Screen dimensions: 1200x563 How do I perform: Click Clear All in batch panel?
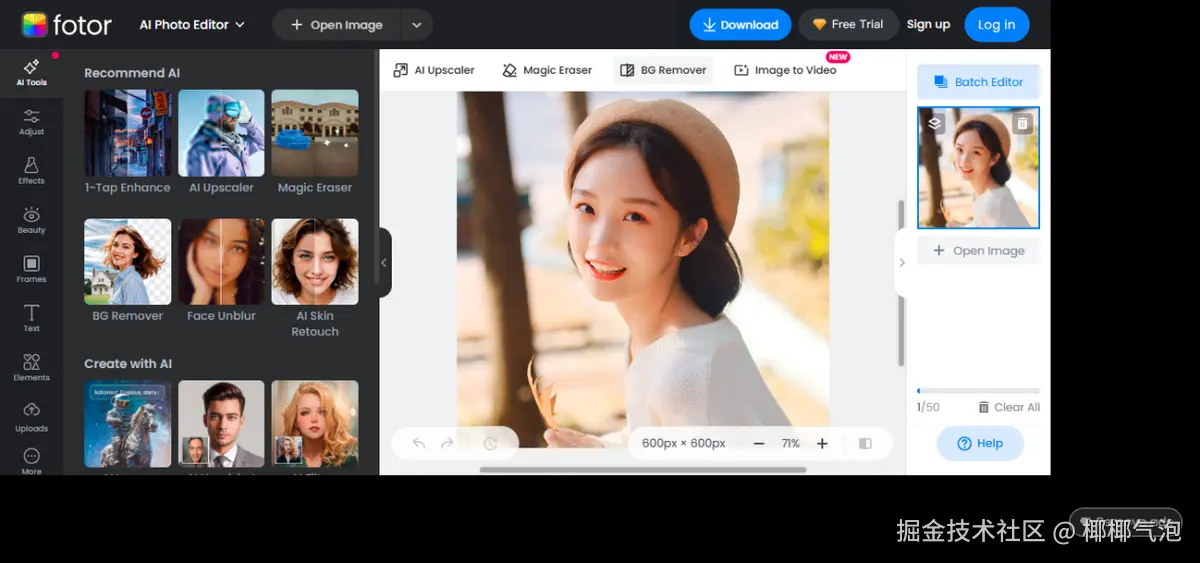pyautogui.click(x=1009, y=407)
